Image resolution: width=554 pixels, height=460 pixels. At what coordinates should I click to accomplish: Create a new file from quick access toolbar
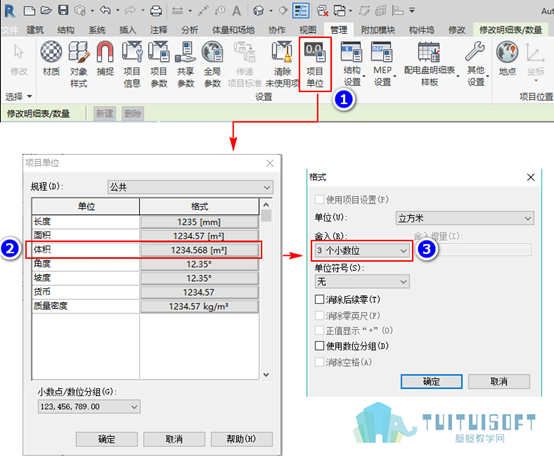[29, 11]
